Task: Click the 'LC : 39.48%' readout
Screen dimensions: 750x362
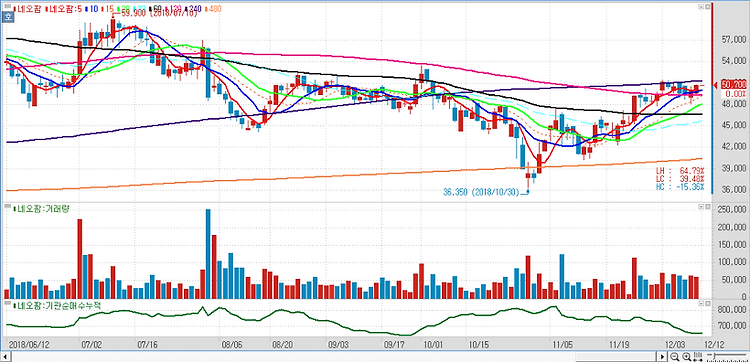Action: pos(680,179)
